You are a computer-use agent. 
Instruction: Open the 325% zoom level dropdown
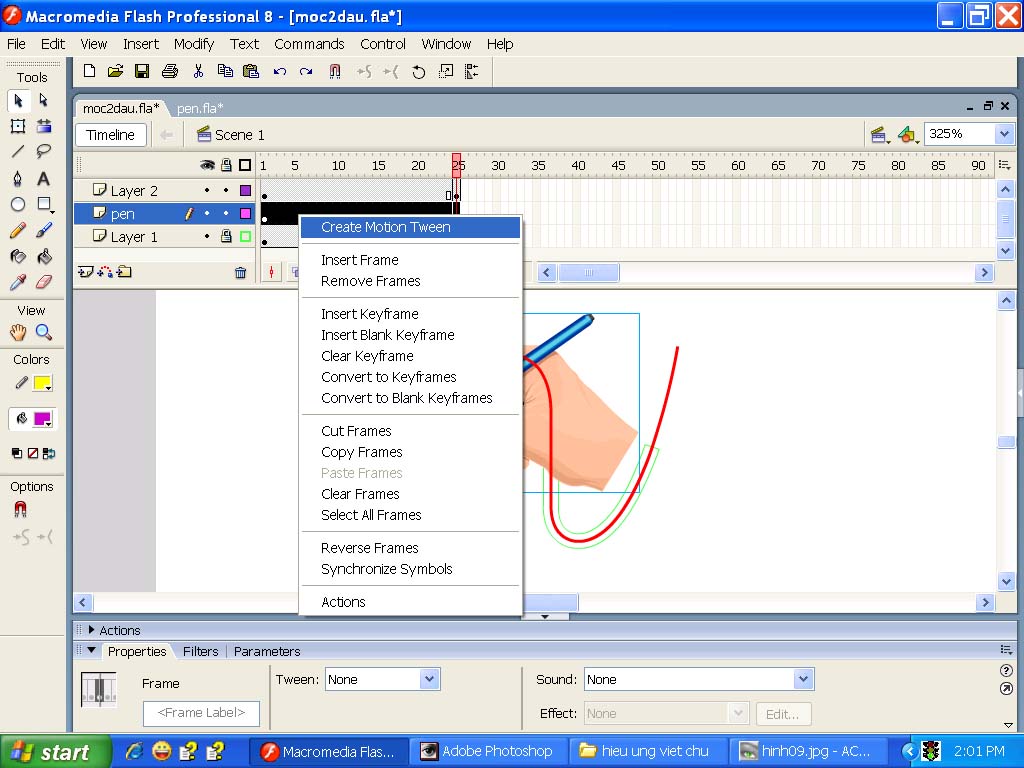pos(1004,134)
